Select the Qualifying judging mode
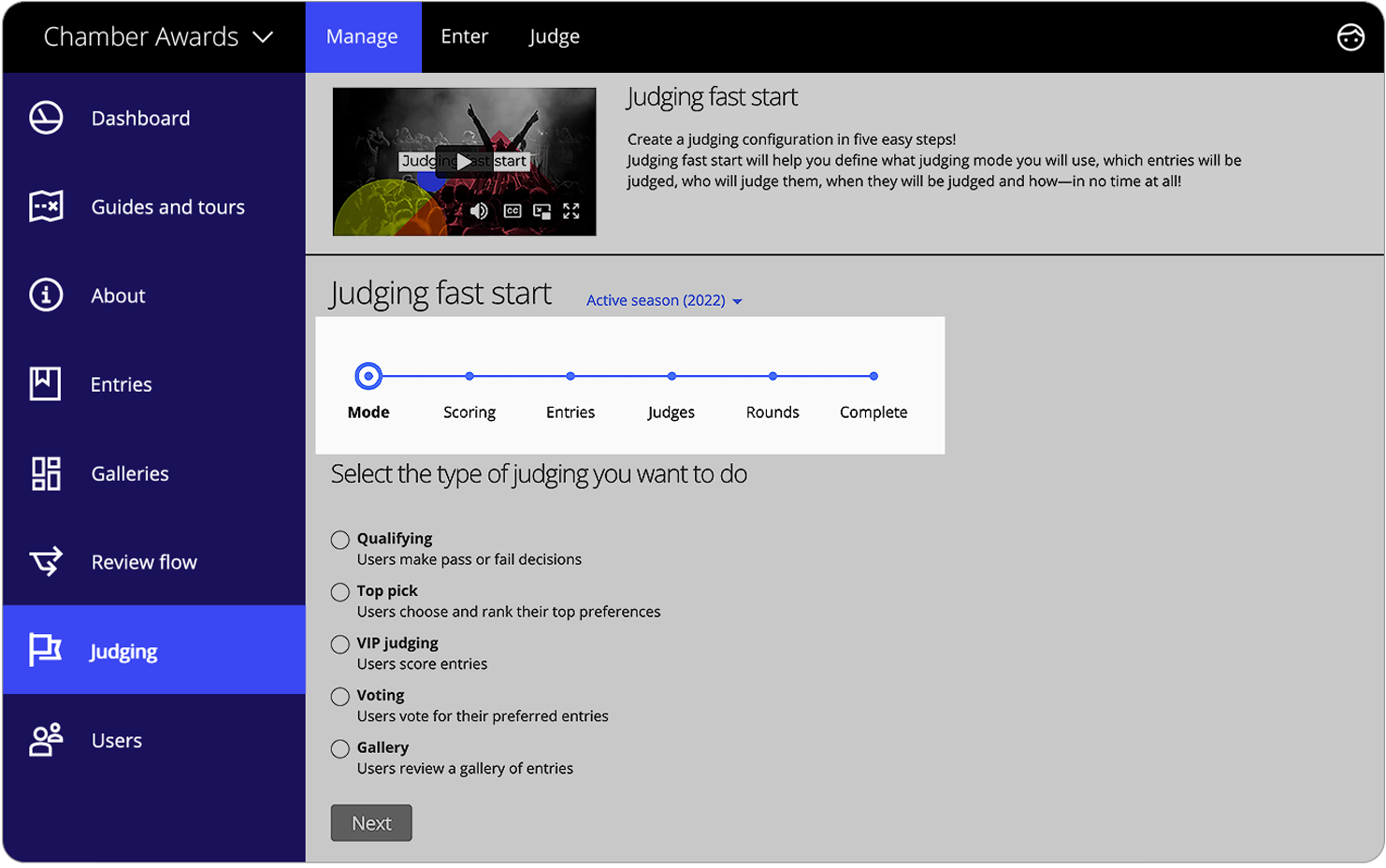1386x868 pixels. tap(340, 540)
